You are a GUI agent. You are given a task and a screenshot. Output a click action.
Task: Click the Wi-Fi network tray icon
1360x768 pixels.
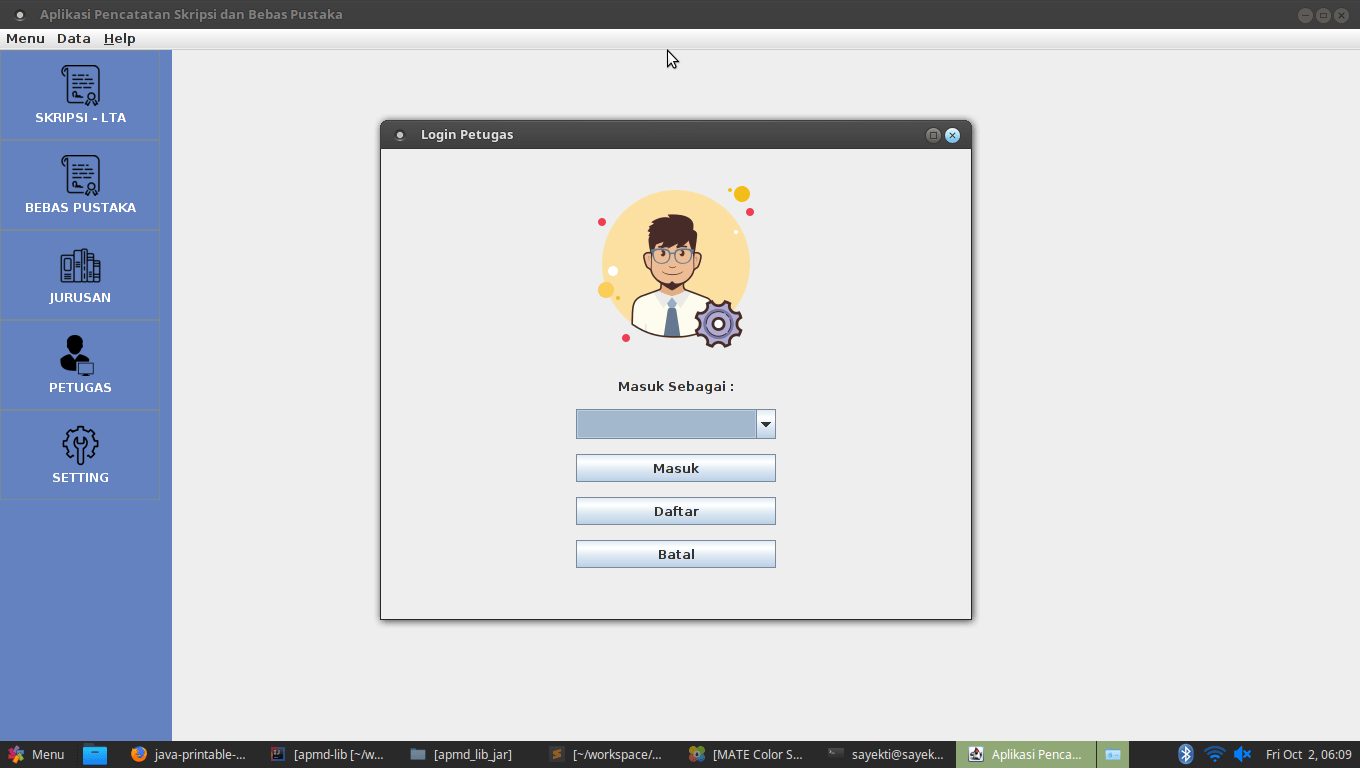click(x=1215, y=754)
